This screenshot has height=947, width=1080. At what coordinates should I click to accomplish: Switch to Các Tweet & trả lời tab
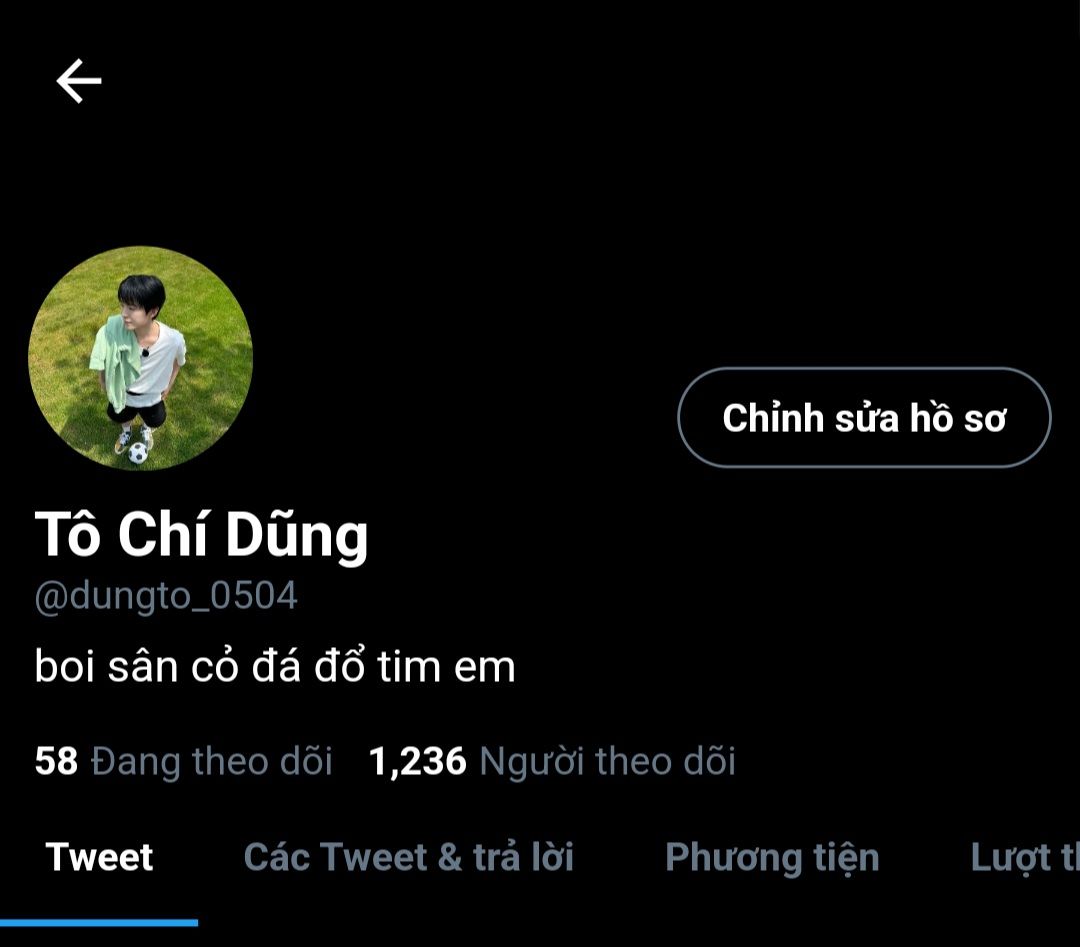pyautogui.click(x=408, y=857)
